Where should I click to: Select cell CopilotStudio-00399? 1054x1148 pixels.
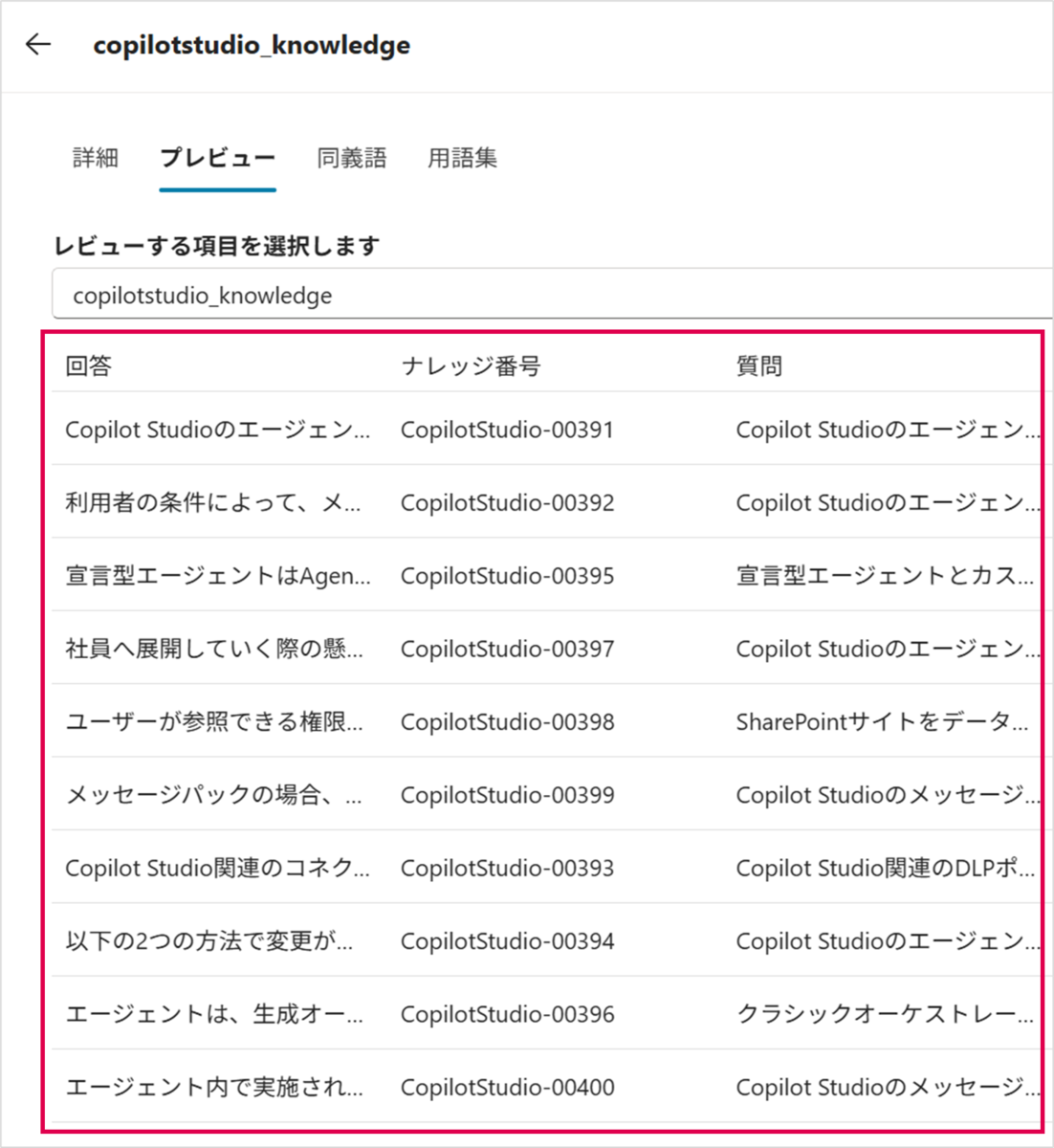pyautogui.click(x=507, y=795)
